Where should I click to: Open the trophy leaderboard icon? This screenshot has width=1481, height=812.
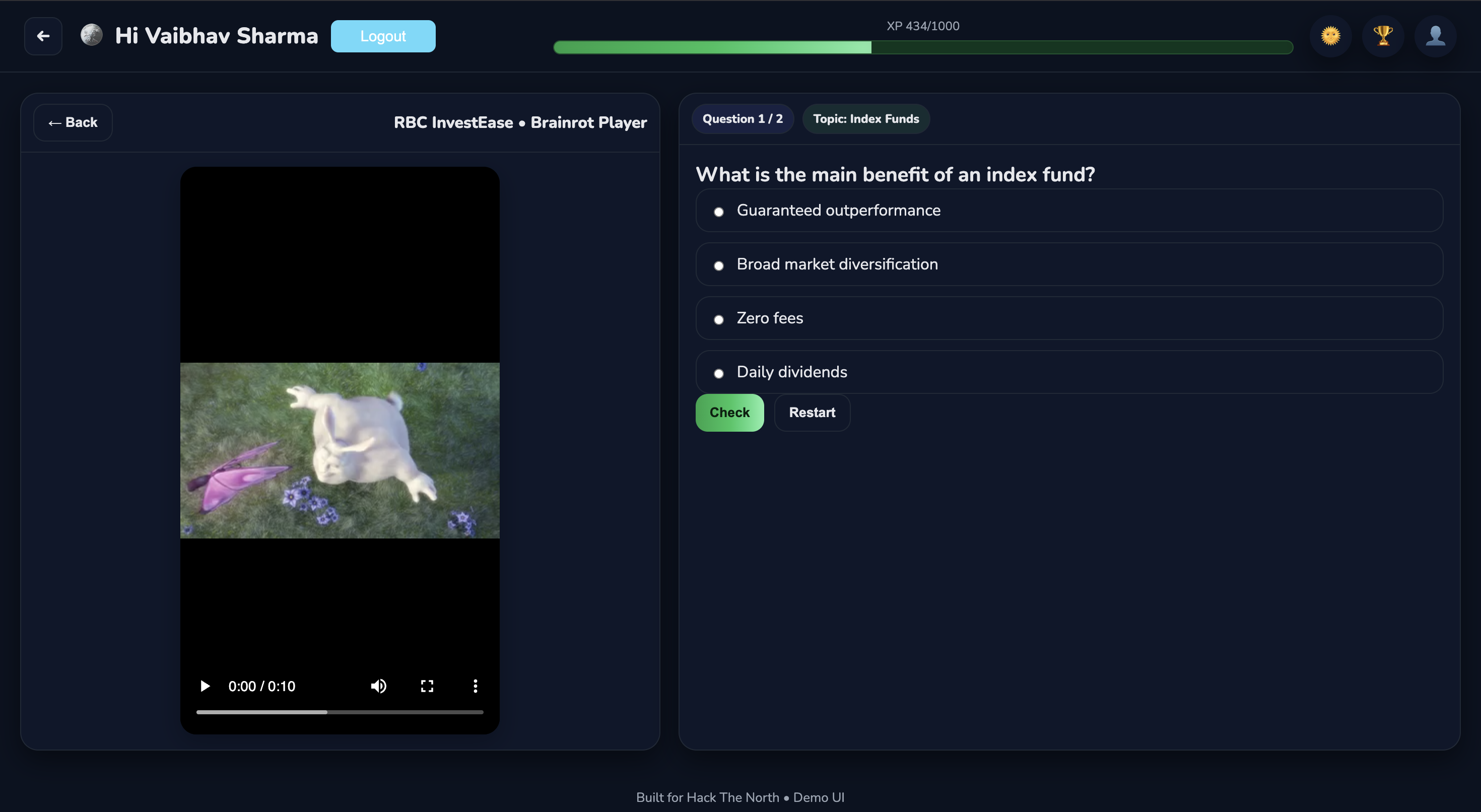coord(1383,36)
